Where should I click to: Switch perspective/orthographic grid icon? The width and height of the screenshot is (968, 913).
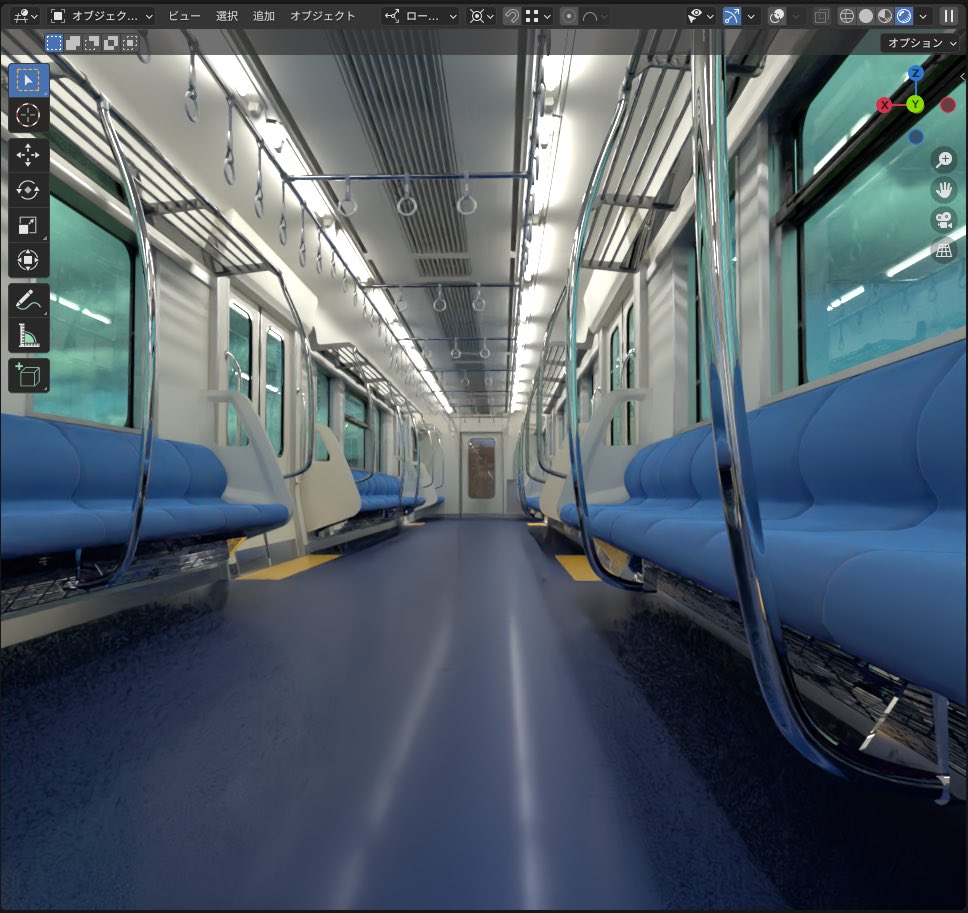pos(944,251)
